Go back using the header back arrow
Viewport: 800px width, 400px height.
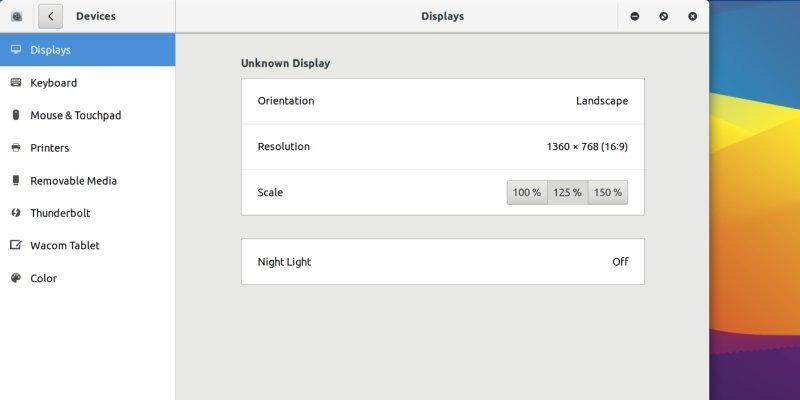coord(51,16)
